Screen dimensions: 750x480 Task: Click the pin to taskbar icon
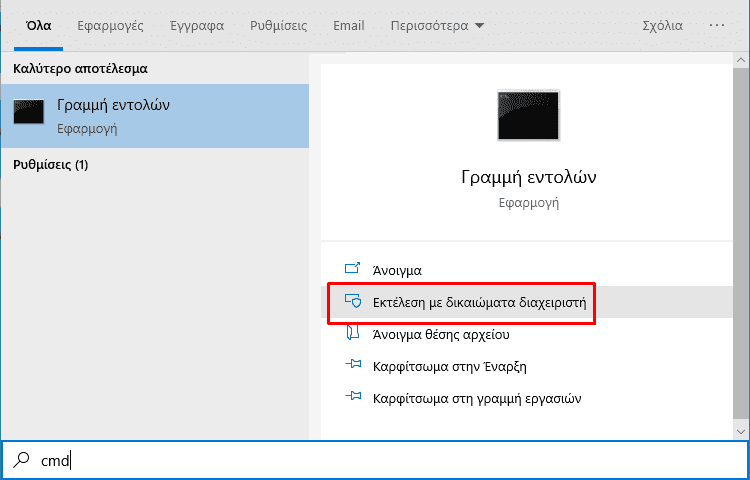tap(352, 398)
